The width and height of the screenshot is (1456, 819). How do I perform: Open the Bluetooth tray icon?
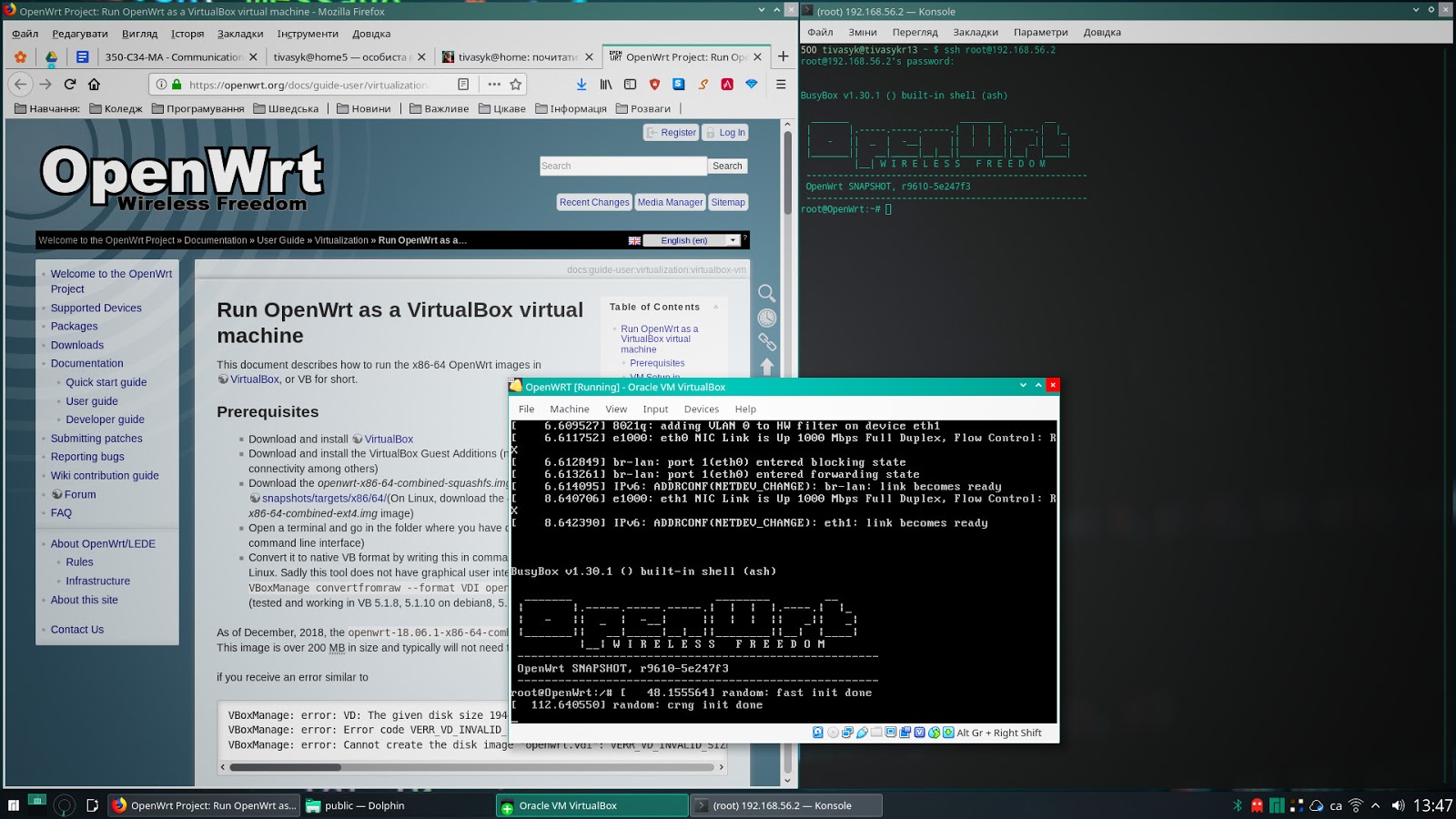click(1238, 805)
